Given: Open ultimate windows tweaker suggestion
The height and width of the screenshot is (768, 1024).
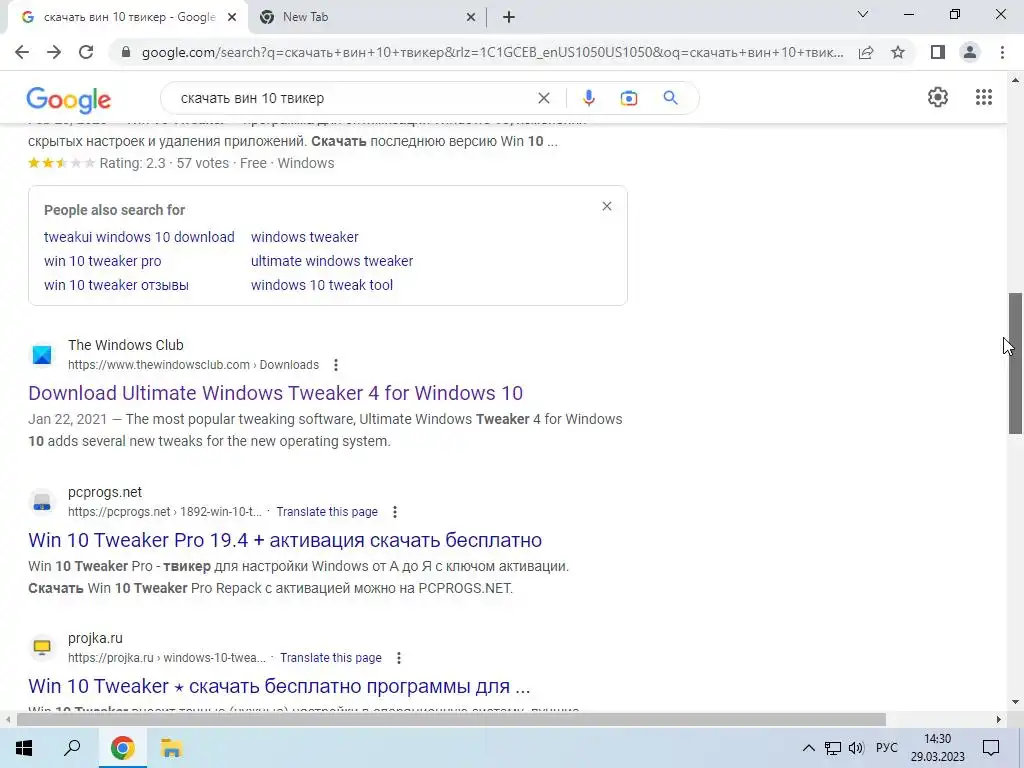Looking at the screenshot, I should 332,261.
